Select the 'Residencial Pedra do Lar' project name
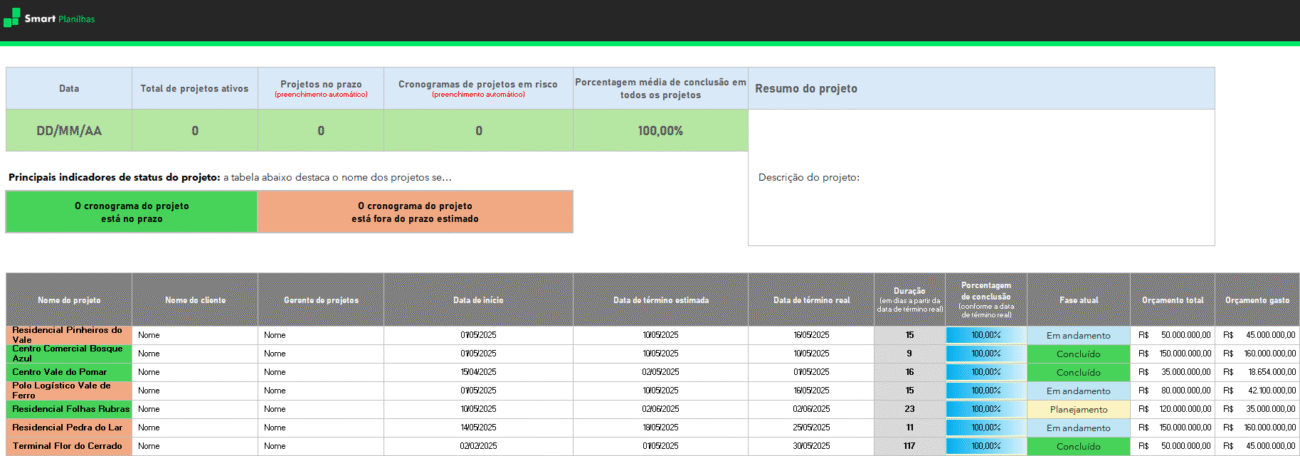Screen dimensions: 1300x456 pyautogui.click(x=69, y=427)
